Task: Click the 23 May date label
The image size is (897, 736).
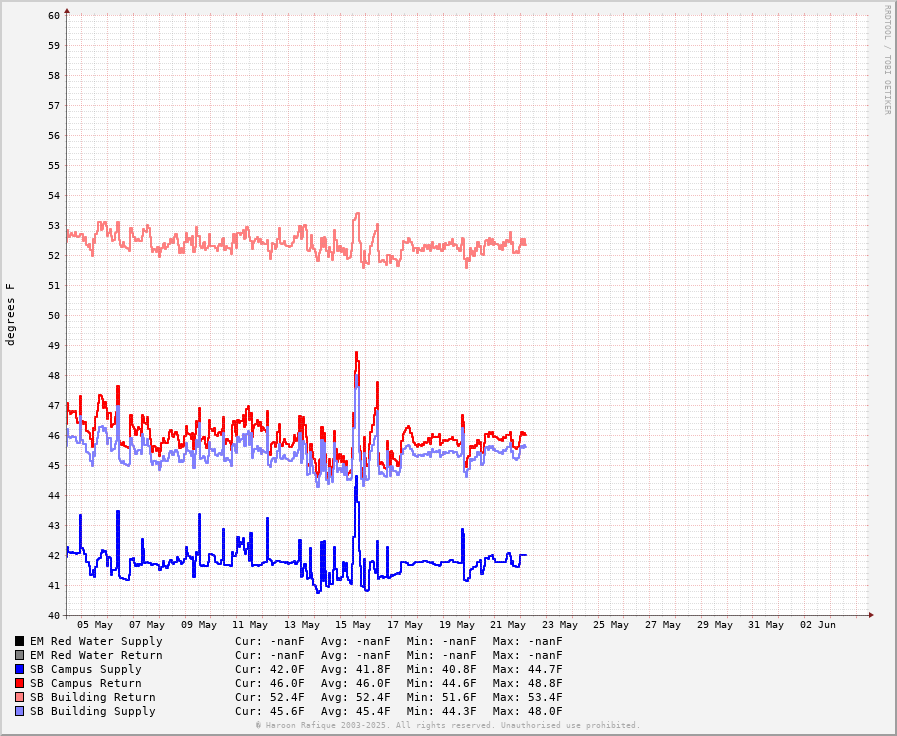Action: tap(559, 625)
